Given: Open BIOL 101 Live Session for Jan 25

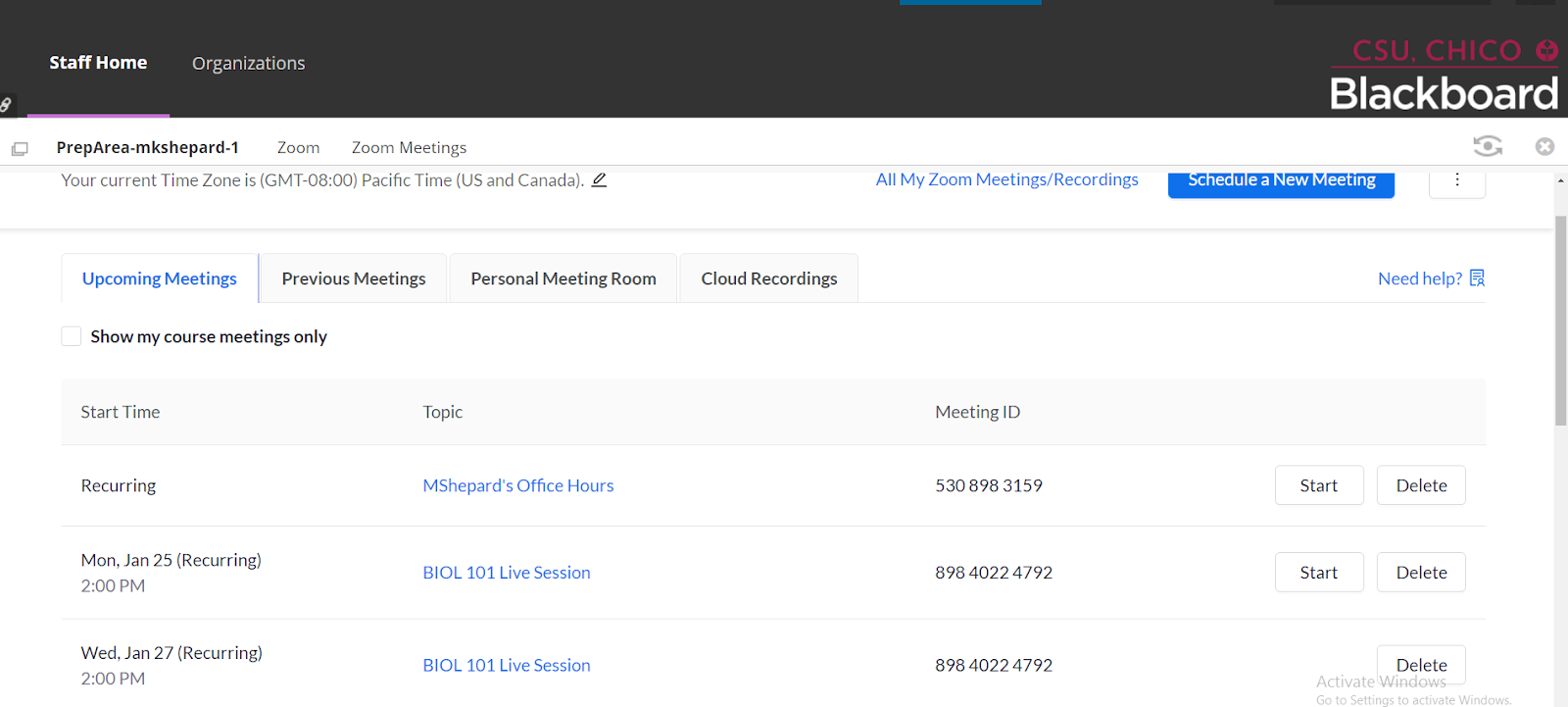Looking at the screenshot, I should pyautogui.click(x=507, y=573).
